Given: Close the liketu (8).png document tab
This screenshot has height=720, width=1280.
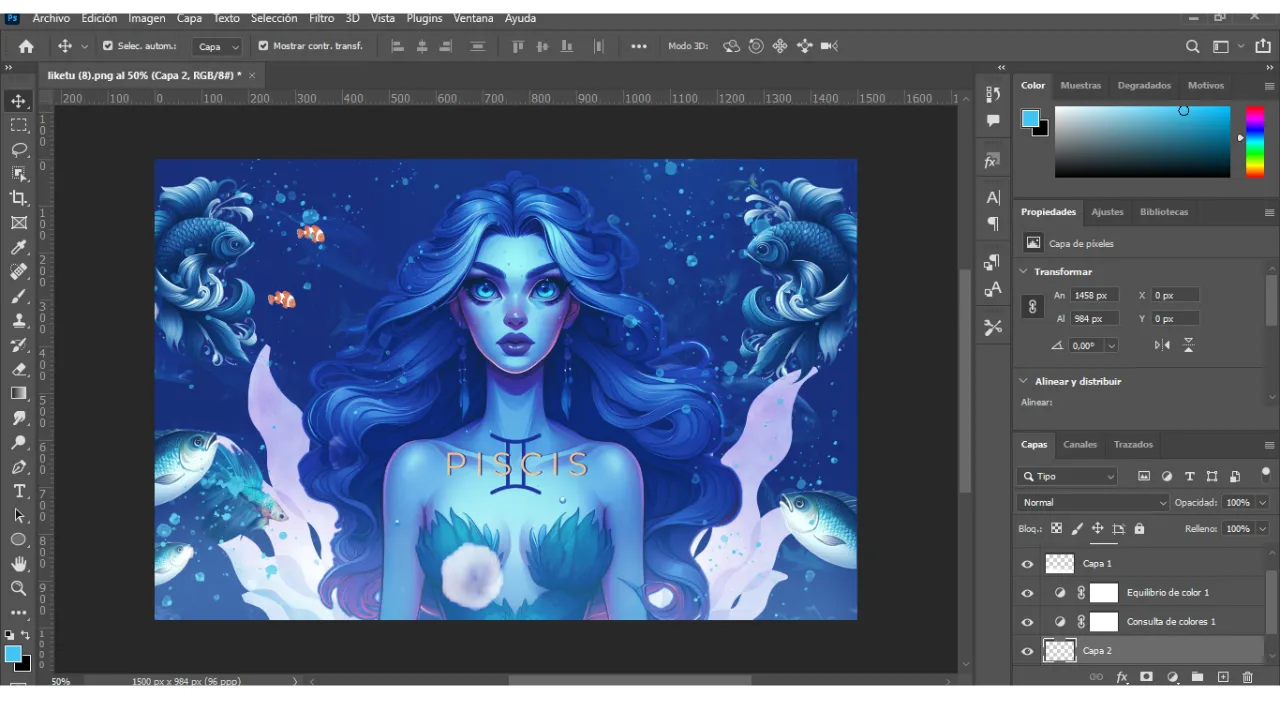Looking at the screenshot, I should click(x=252, y=75).
